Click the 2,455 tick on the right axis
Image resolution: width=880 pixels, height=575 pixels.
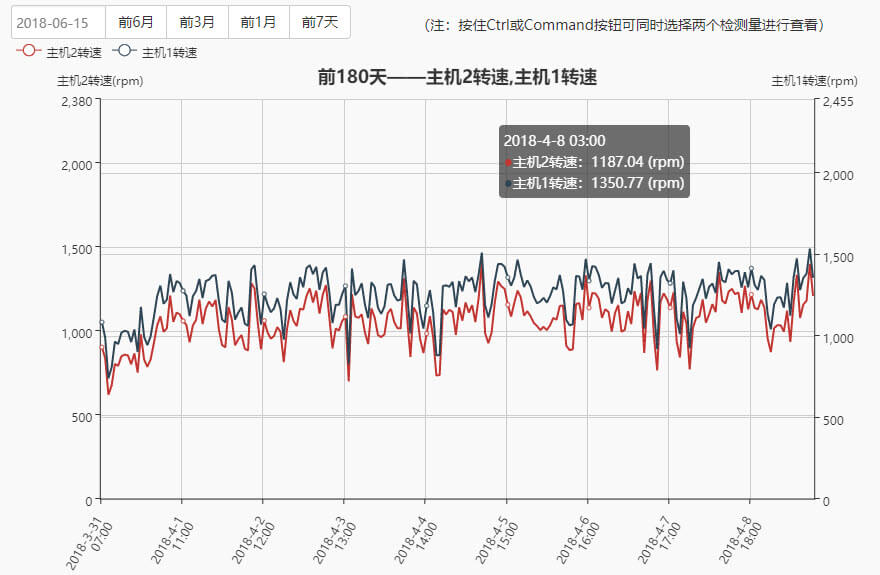[837, 100]
